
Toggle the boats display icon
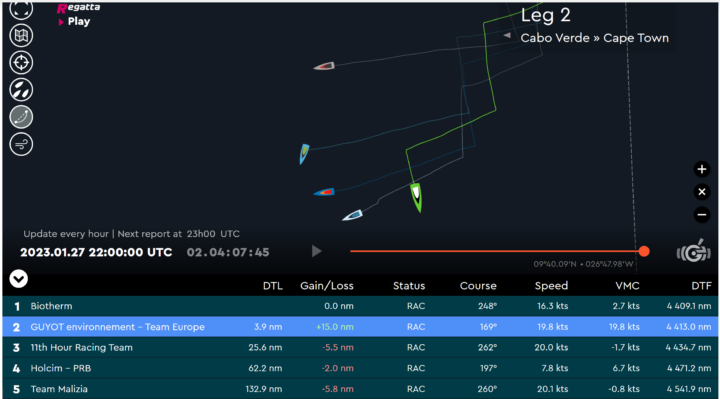(x=21, y=90)
